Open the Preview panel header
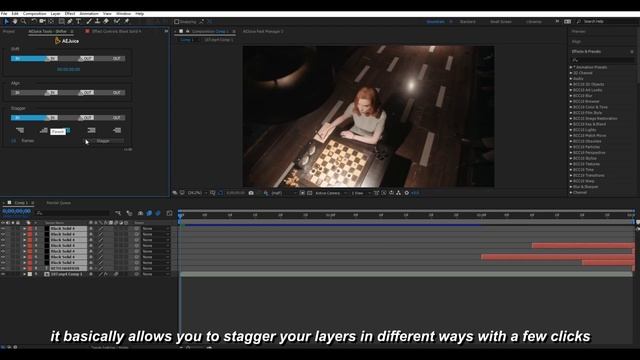640x360 pixels. (578, 31)
